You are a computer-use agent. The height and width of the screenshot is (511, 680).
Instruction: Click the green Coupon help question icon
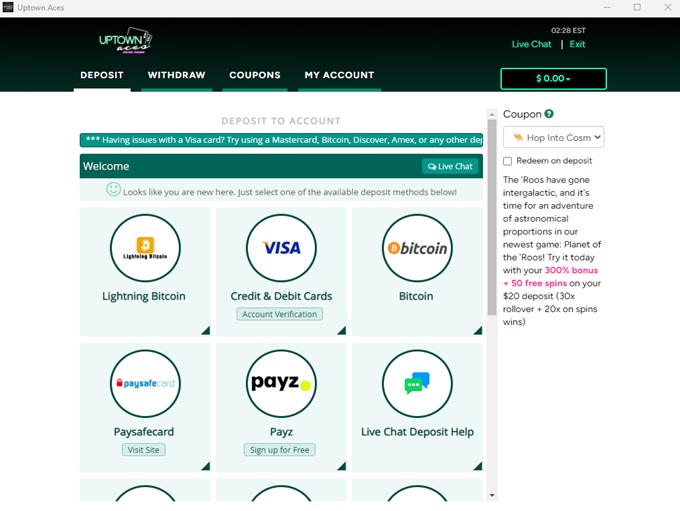tap(549, 114)
